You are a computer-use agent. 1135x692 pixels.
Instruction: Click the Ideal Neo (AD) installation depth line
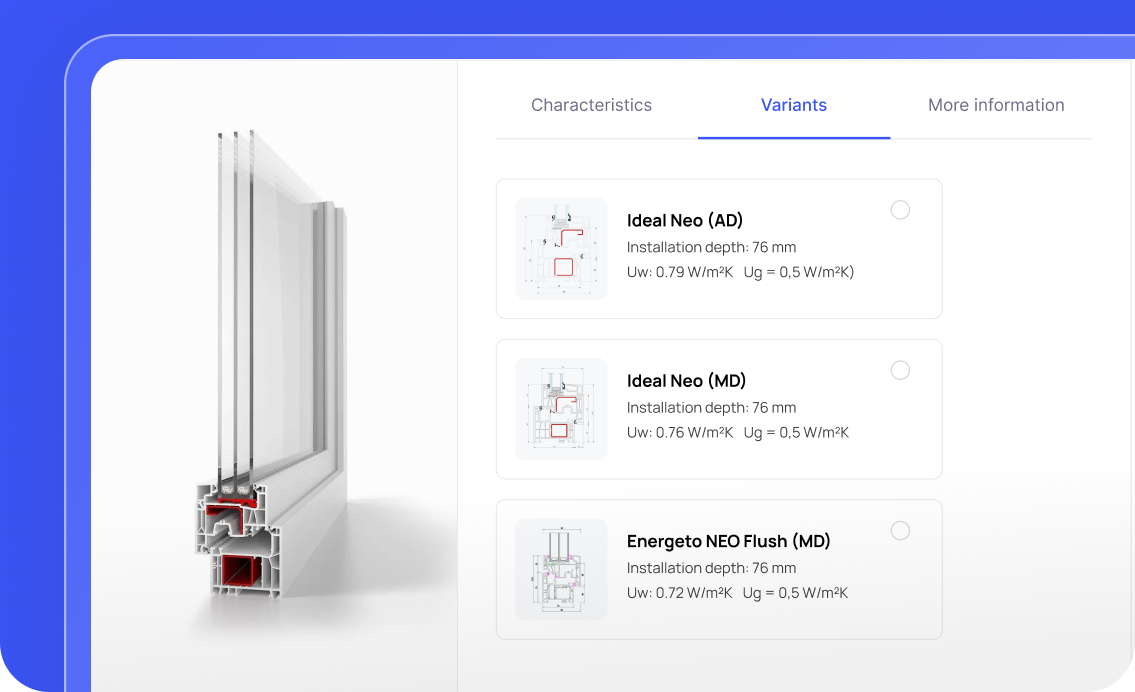(712, 248)
